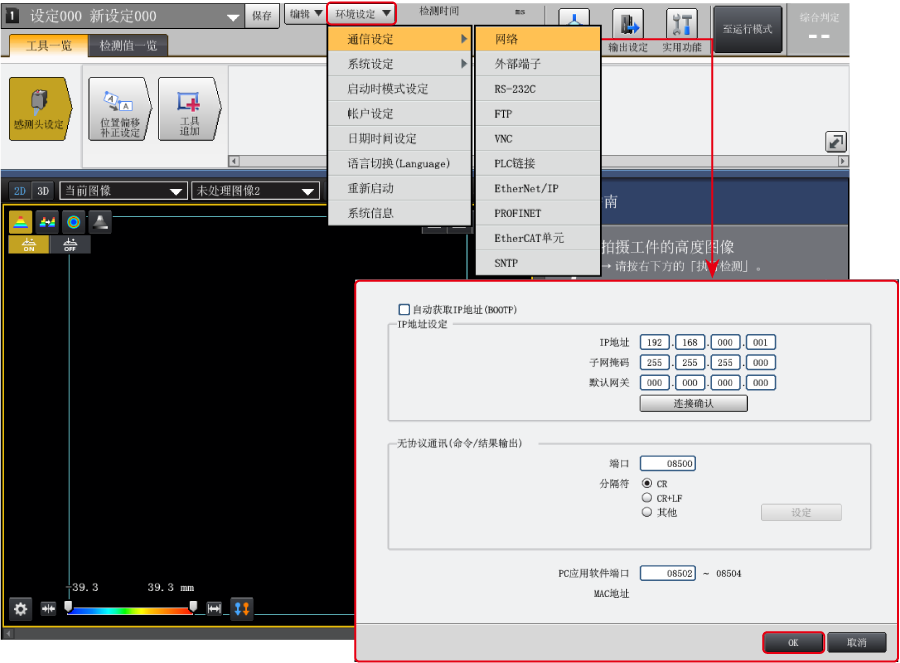Click the gear settings icon below the image

(20, 608)
